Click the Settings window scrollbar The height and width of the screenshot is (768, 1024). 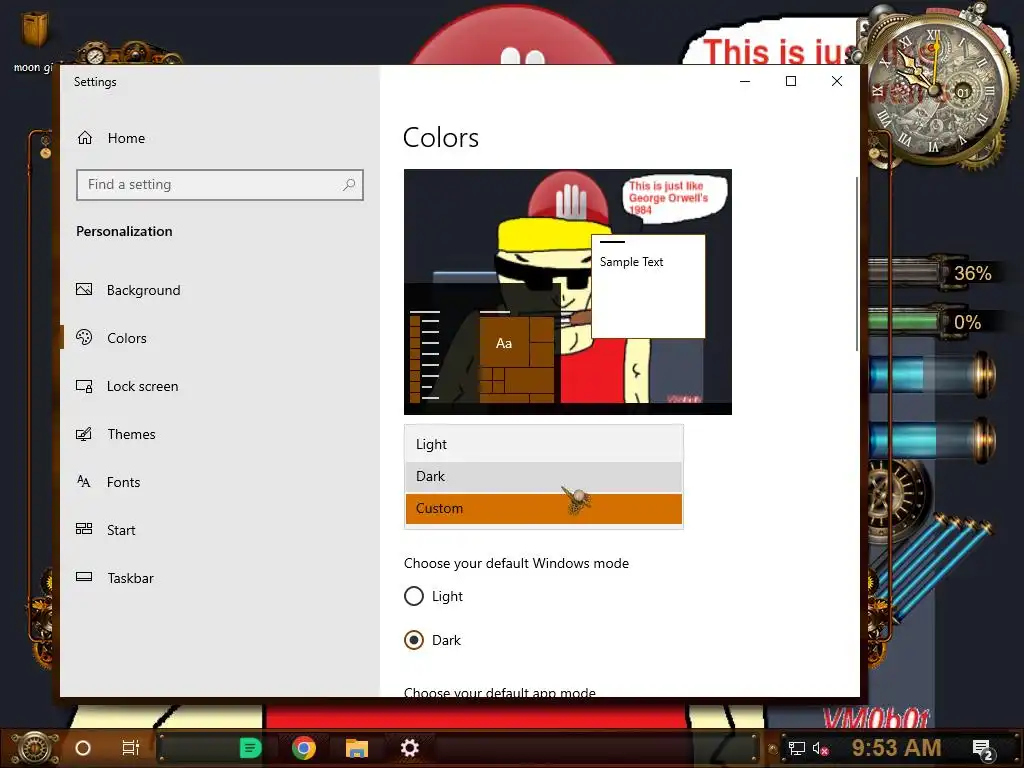[x=856, y=264]
